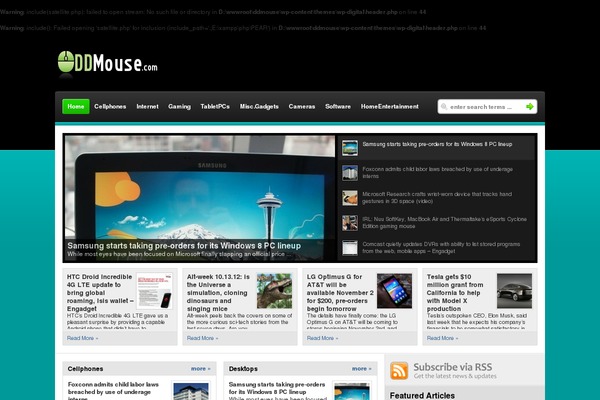Click the Cellphones section heading
This screenshot has width=600, height=400.
point(85,369)
